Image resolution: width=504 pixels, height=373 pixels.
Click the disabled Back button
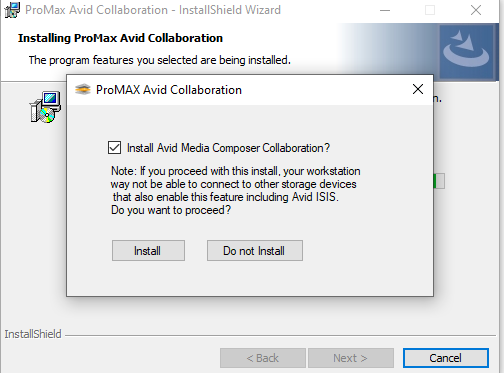pyautogui.click(x=263, y=358)
